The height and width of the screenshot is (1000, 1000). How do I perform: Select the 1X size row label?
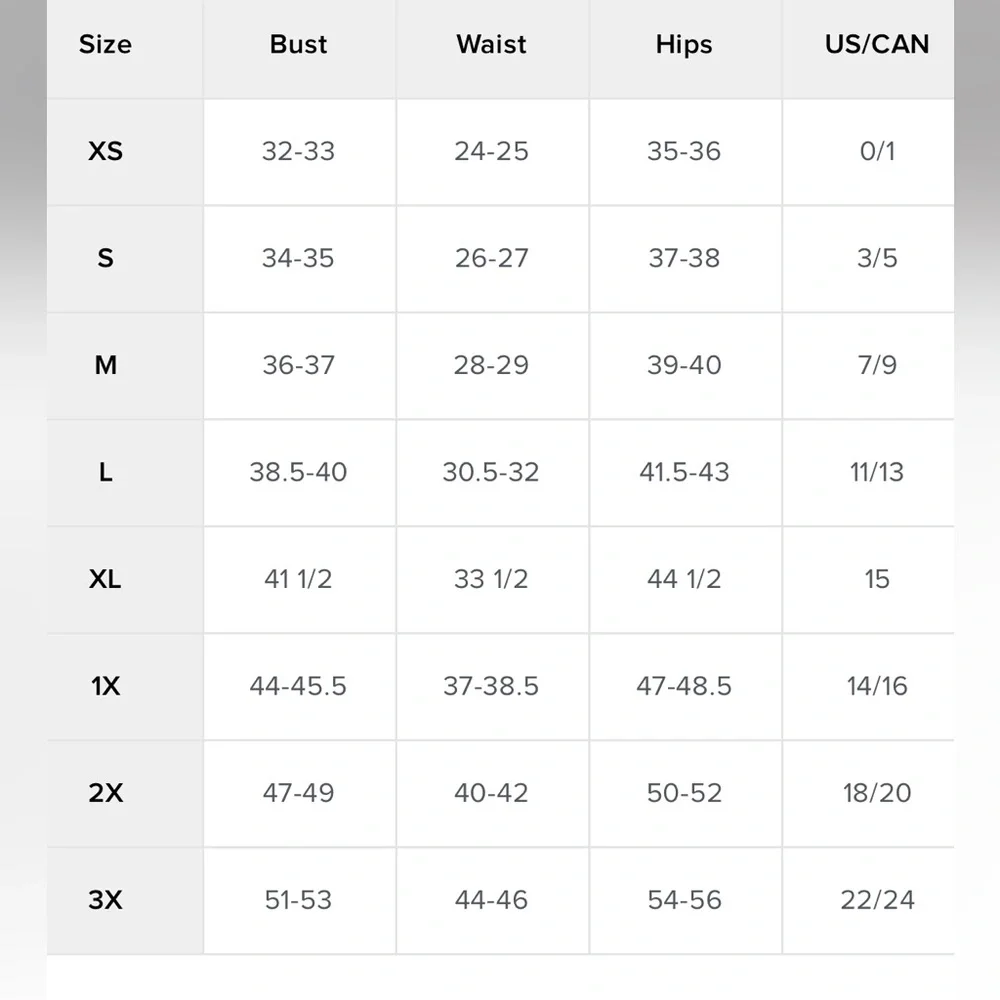105,687
